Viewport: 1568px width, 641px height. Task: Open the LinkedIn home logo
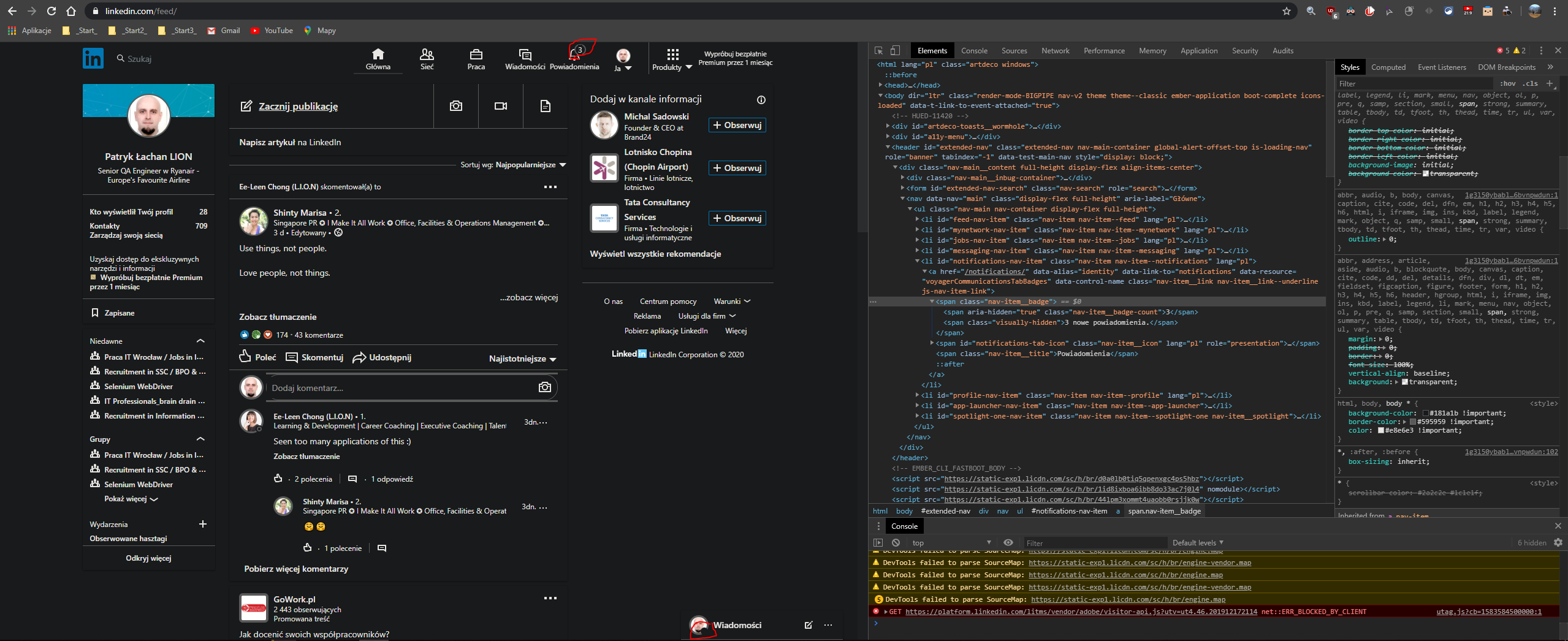pos(93,58)
